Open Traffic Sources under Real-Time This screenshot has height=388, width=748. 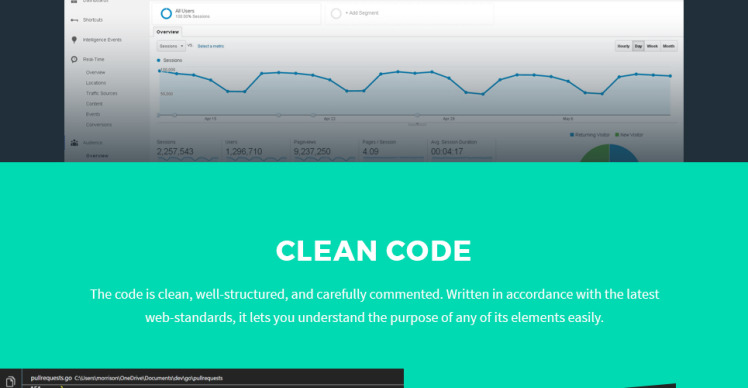tap(102, 94)
